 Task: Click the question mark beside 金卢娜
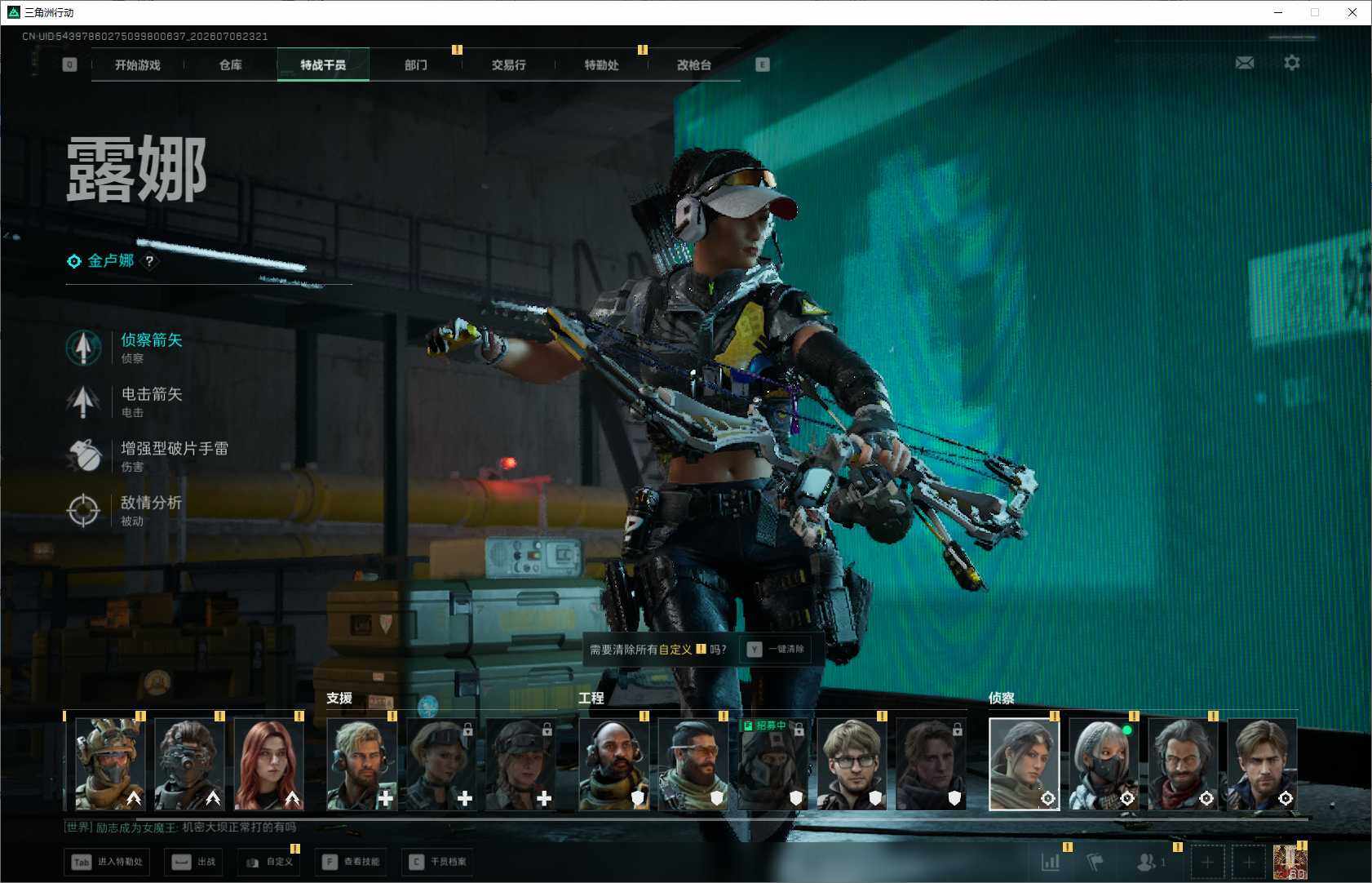[149, 261]
